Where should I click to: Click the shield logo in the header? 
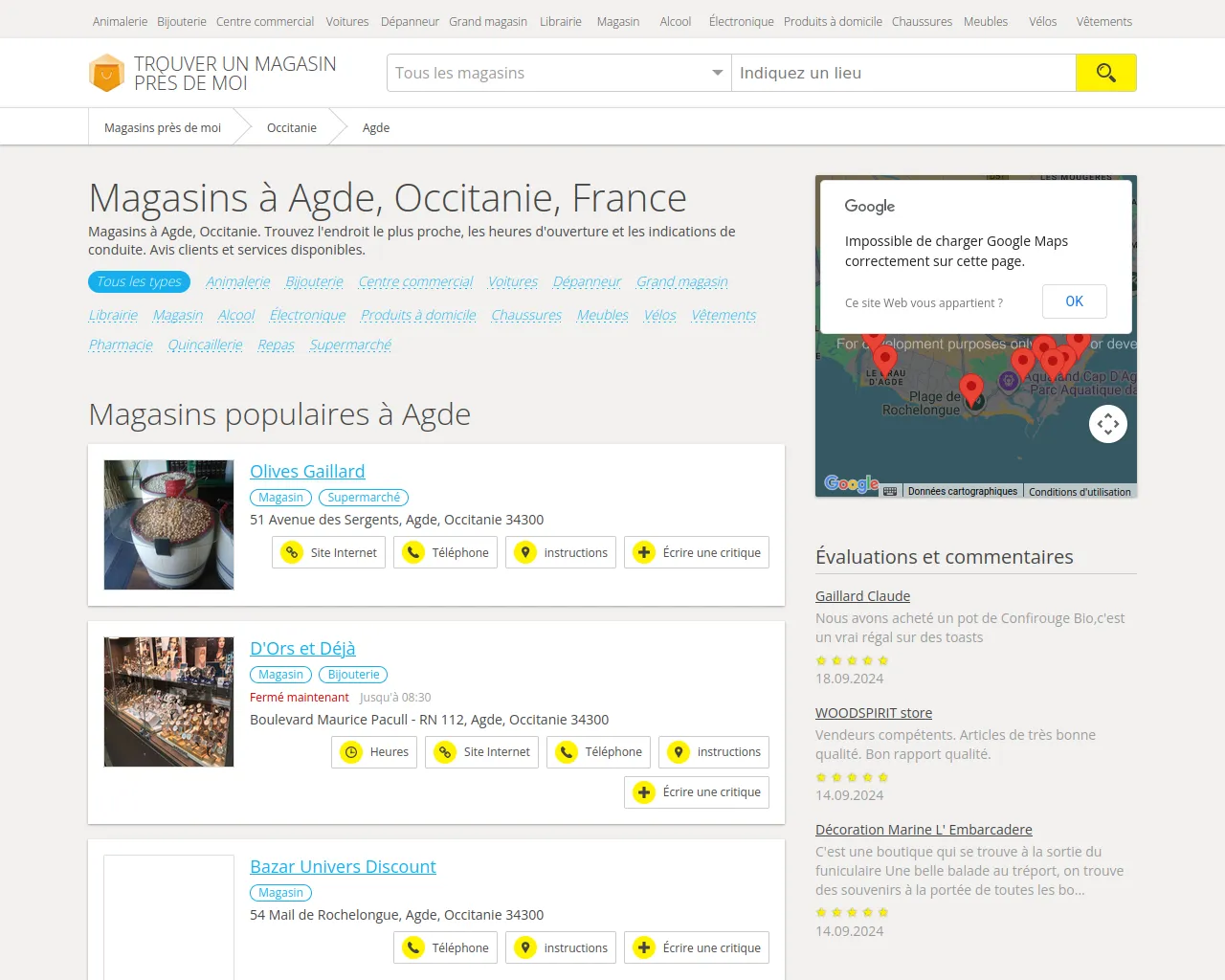click(106, 74)
